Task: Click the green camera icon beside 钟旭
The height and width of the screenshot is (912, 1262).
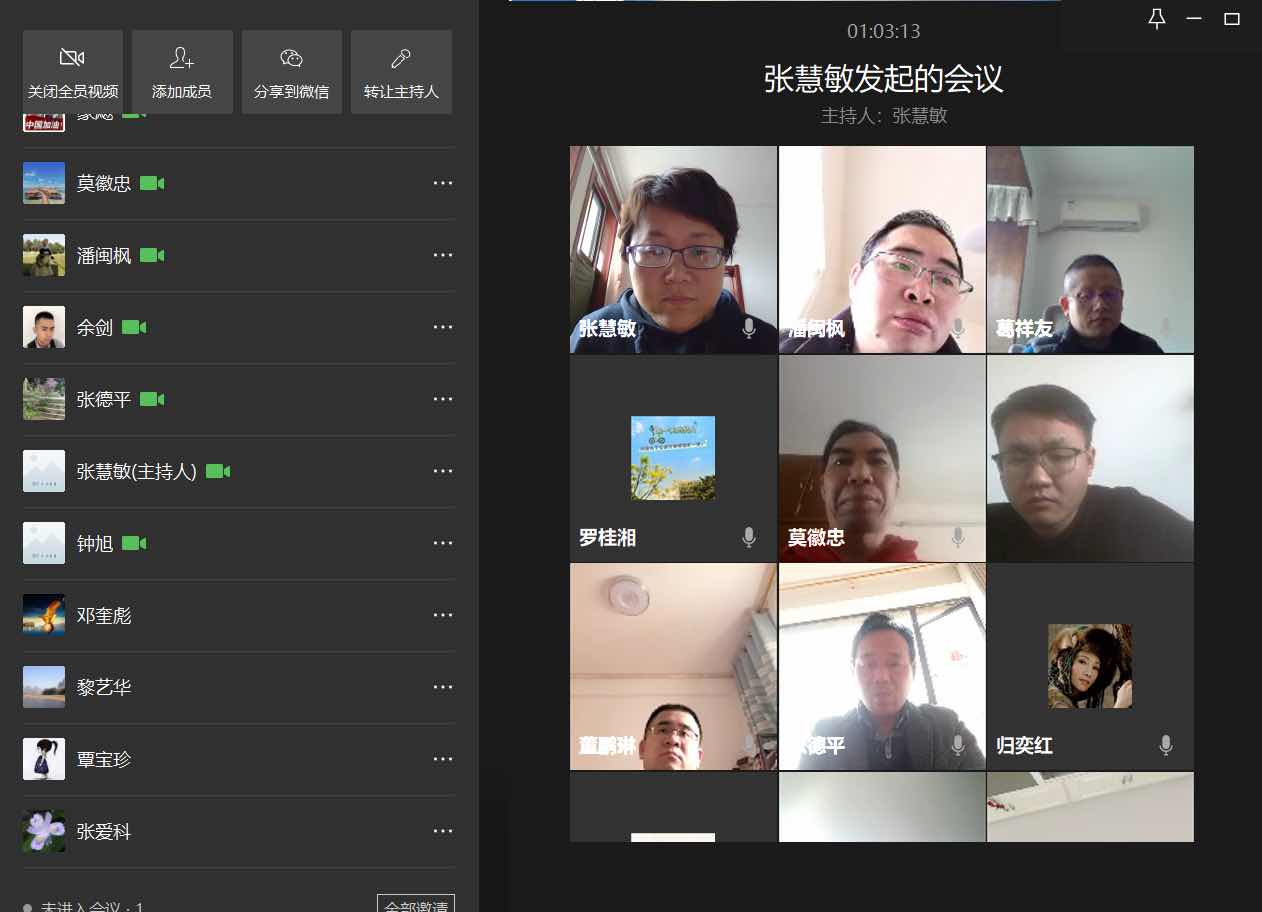Action: pos(134,543)
